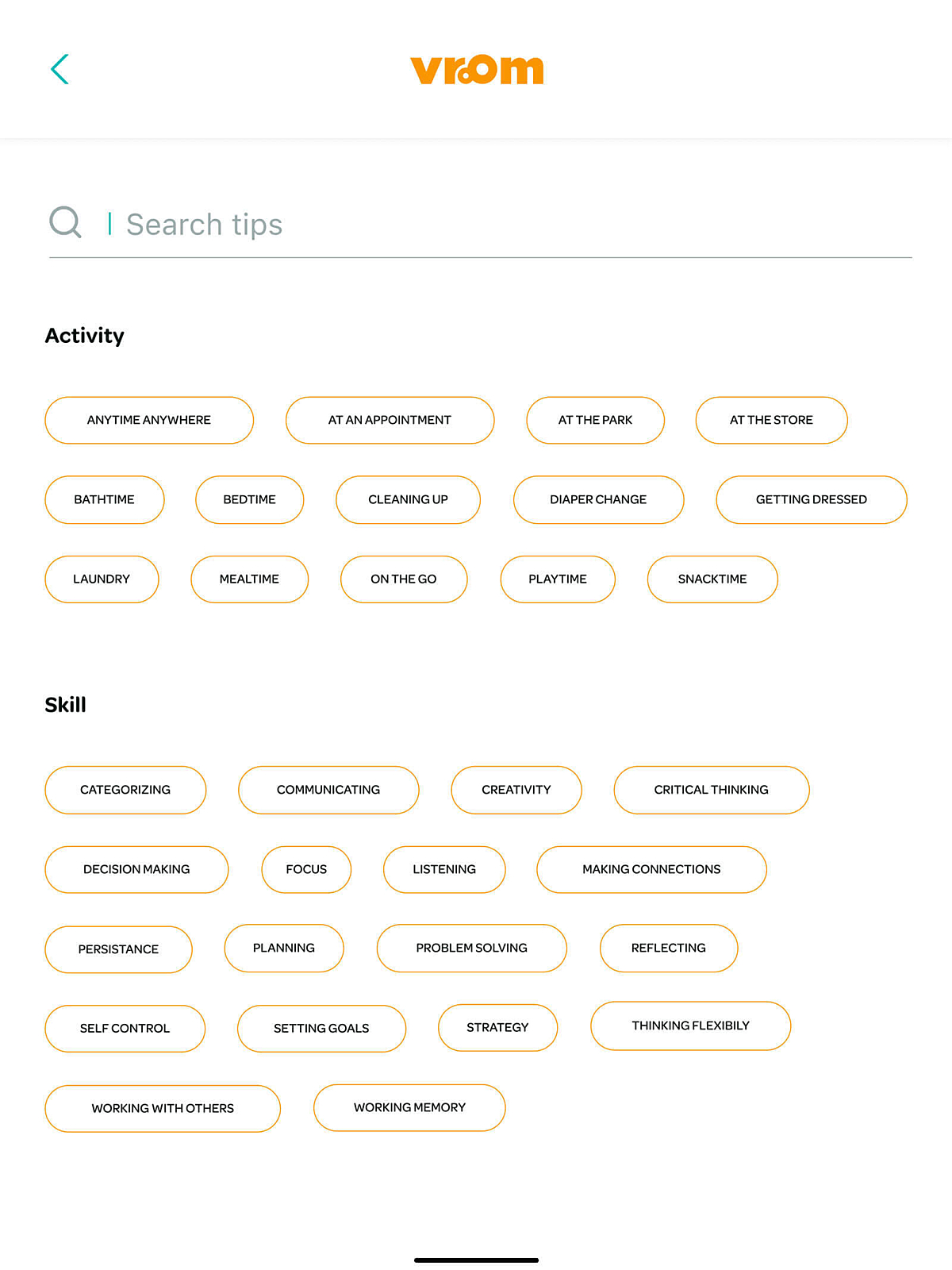Choose the At An Appointment filter
The height and width of the screenshot is (1270, 952).
[390, 420]
